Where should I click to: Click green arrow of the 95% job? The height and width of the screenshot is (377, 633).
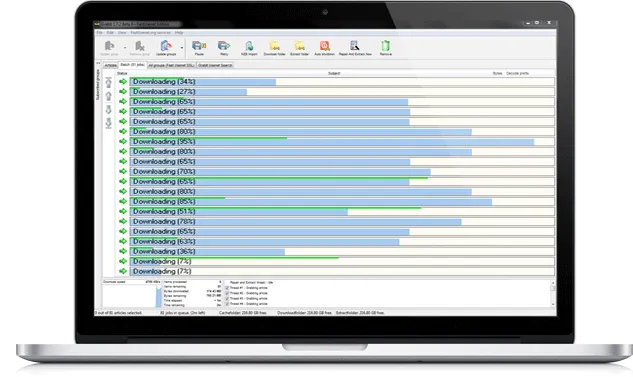pos(123,142)
